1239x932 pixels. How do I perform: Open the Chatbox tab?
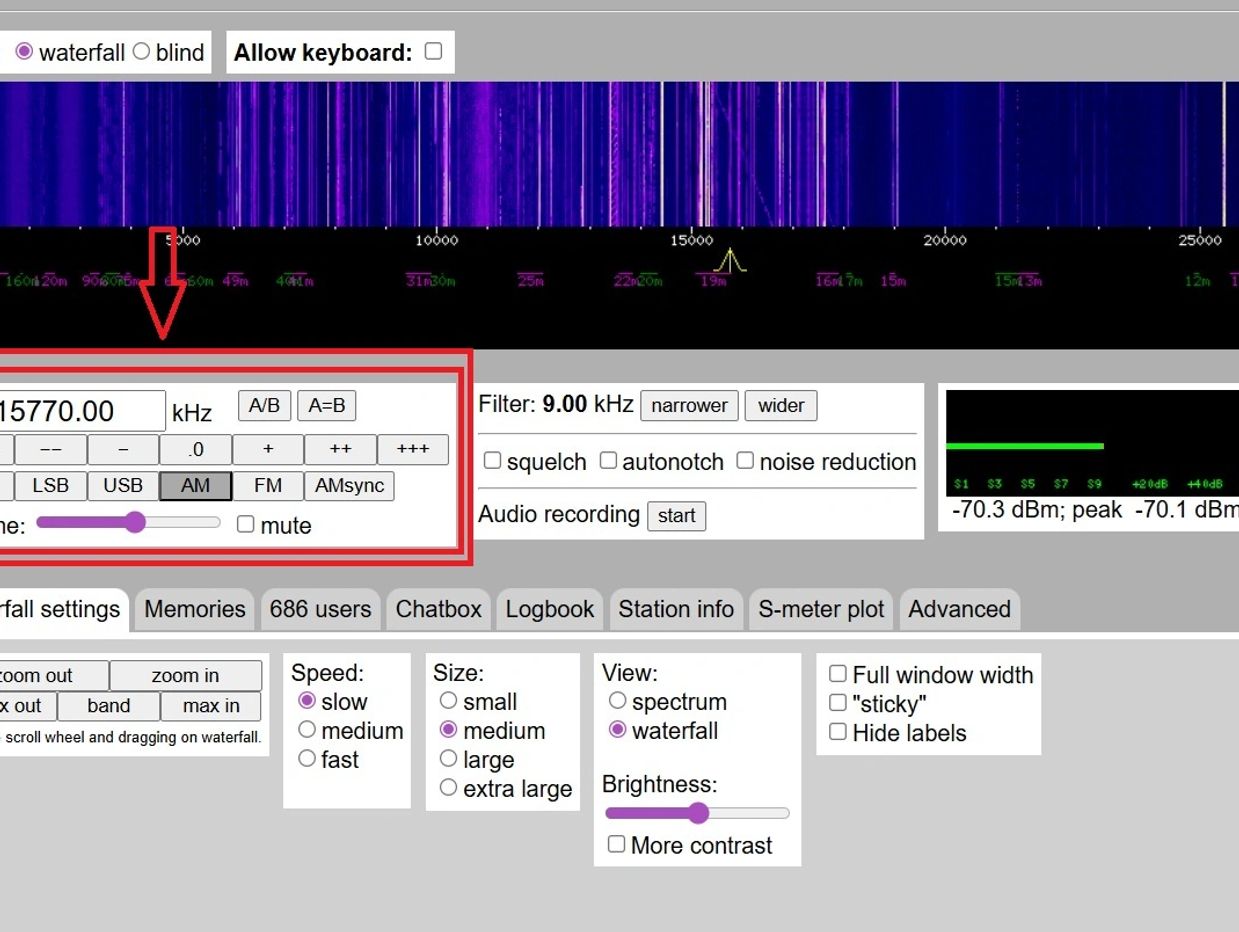[438, 609]
